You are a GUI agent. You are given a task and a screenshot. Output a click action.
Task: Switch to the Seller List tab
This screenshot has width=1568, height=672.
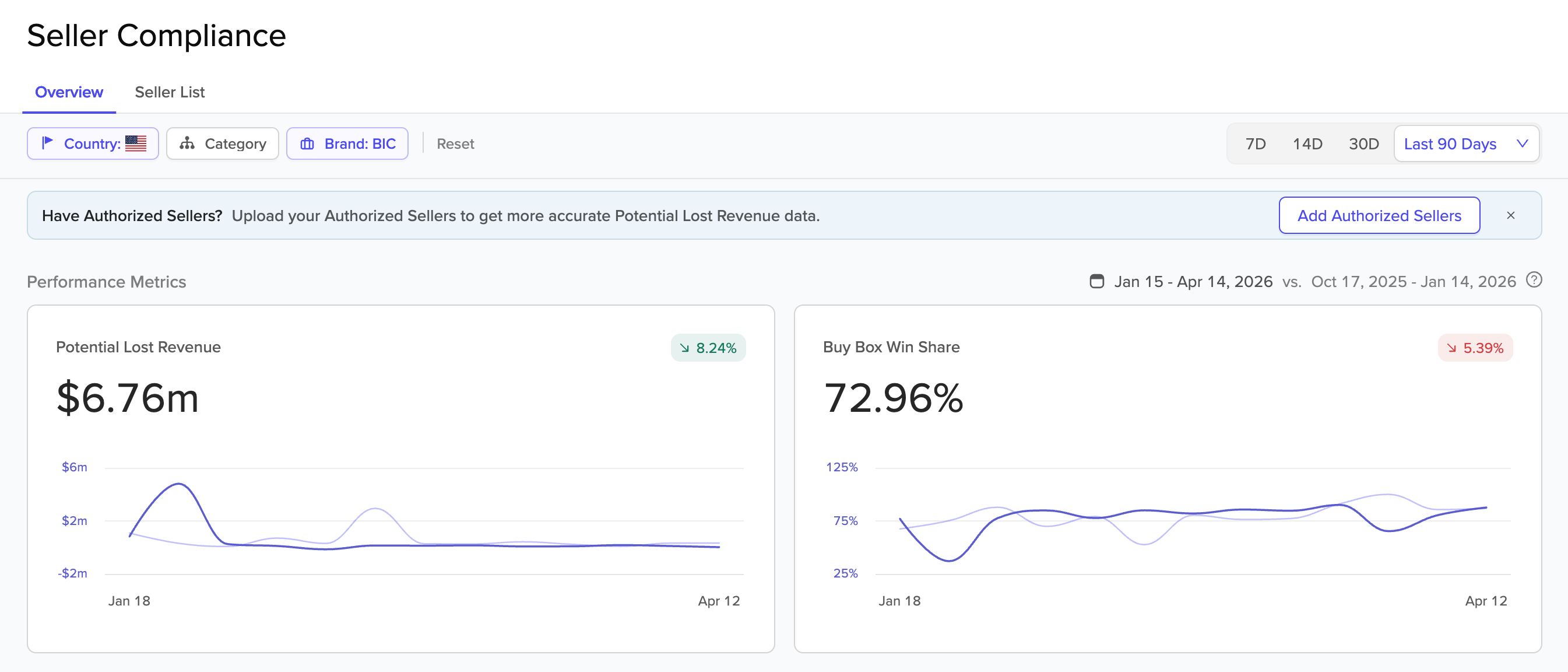coord(170,92)
